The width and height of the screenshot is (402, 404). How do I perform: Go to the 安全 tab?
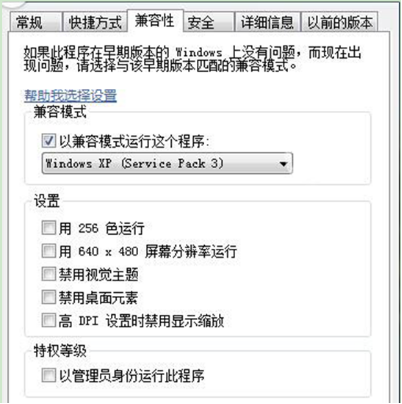(x=208, y=22)
